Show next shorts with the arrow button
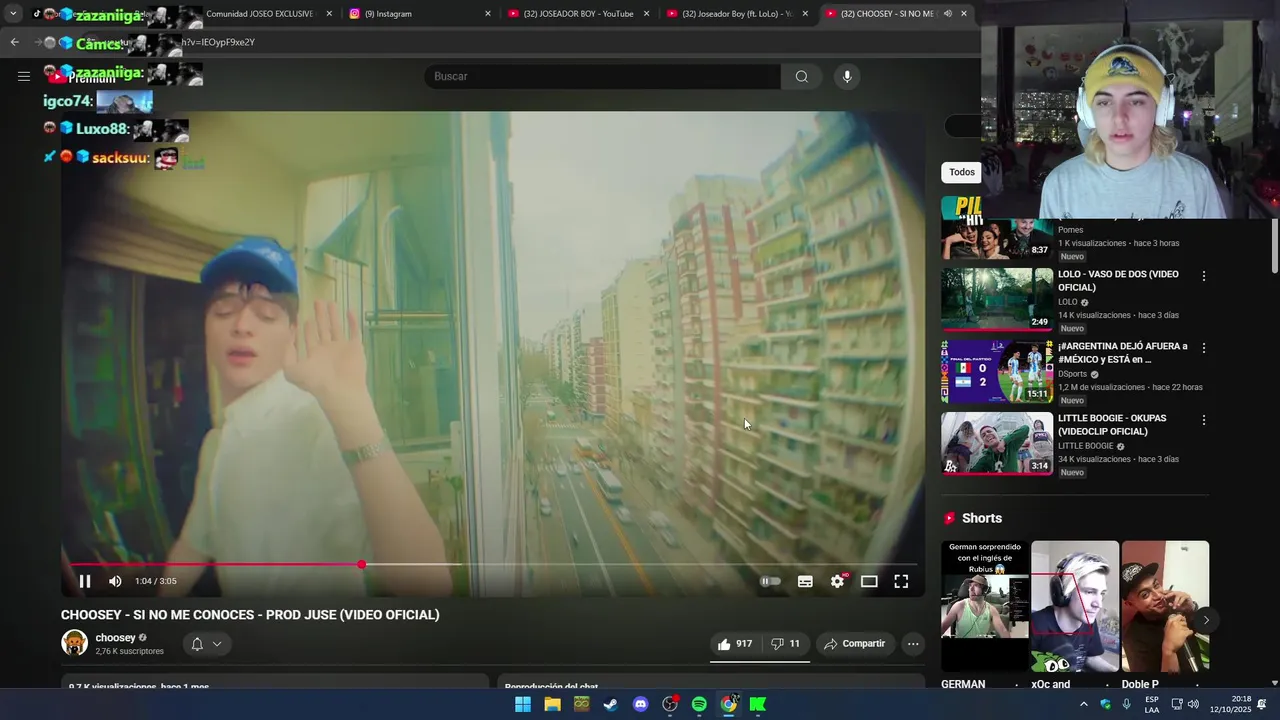Screen dimensions: 1280x720 pos(1206,620)
